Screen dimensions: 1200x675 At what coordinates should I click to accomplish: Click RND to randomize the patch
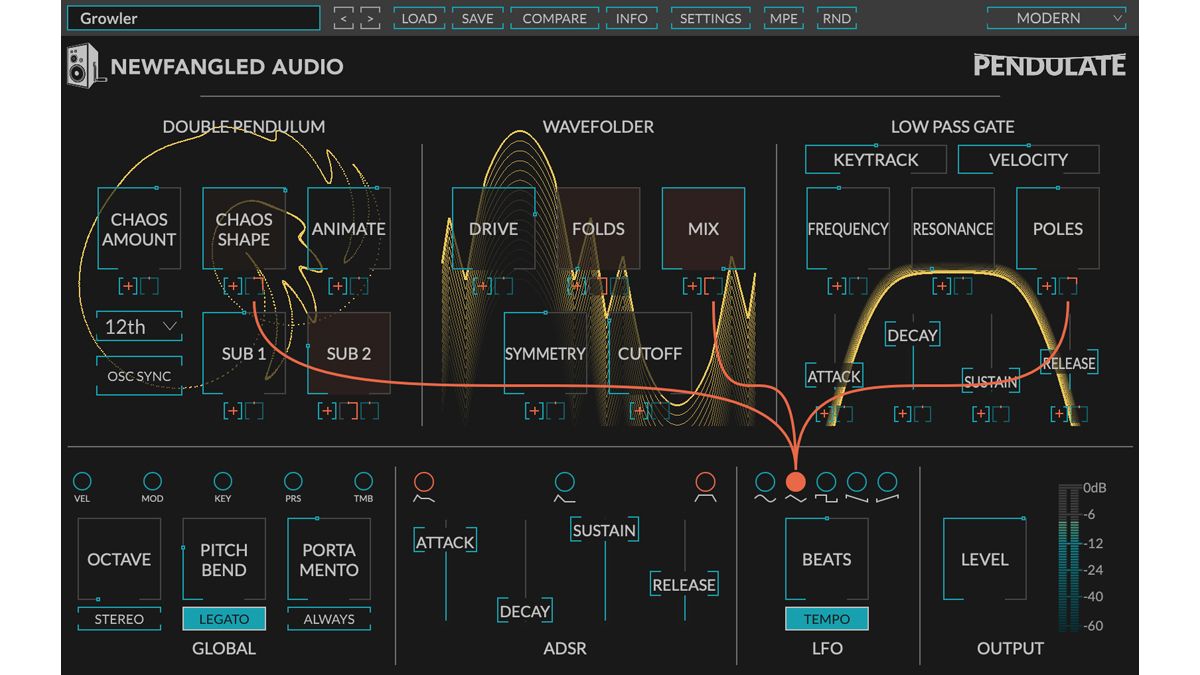coord(836,17)
